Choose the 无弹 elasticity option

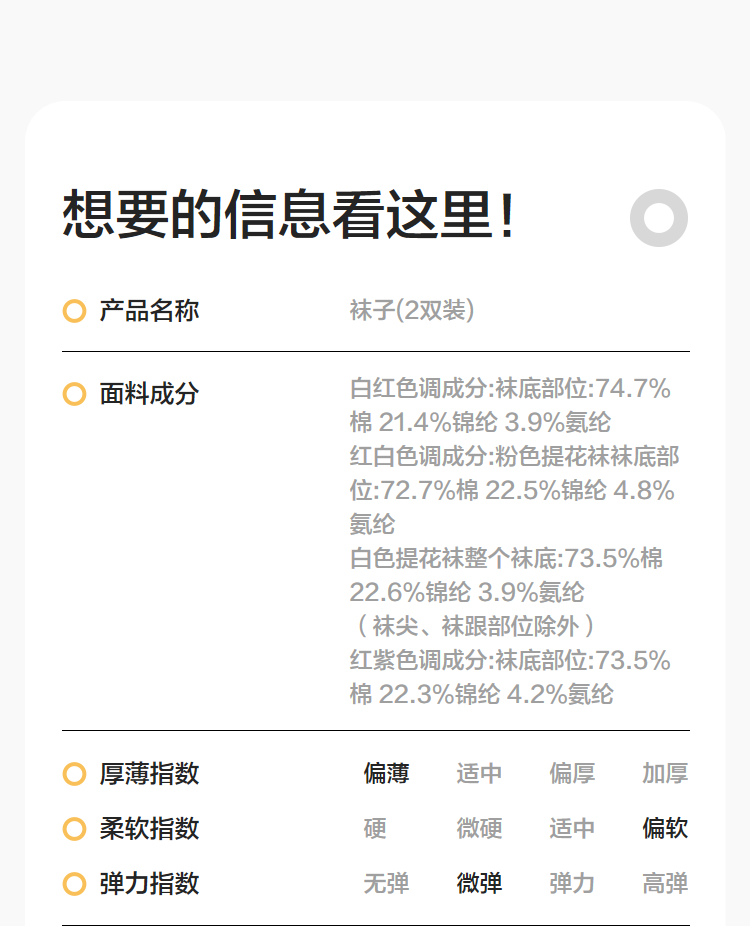(x=386, y=884)
